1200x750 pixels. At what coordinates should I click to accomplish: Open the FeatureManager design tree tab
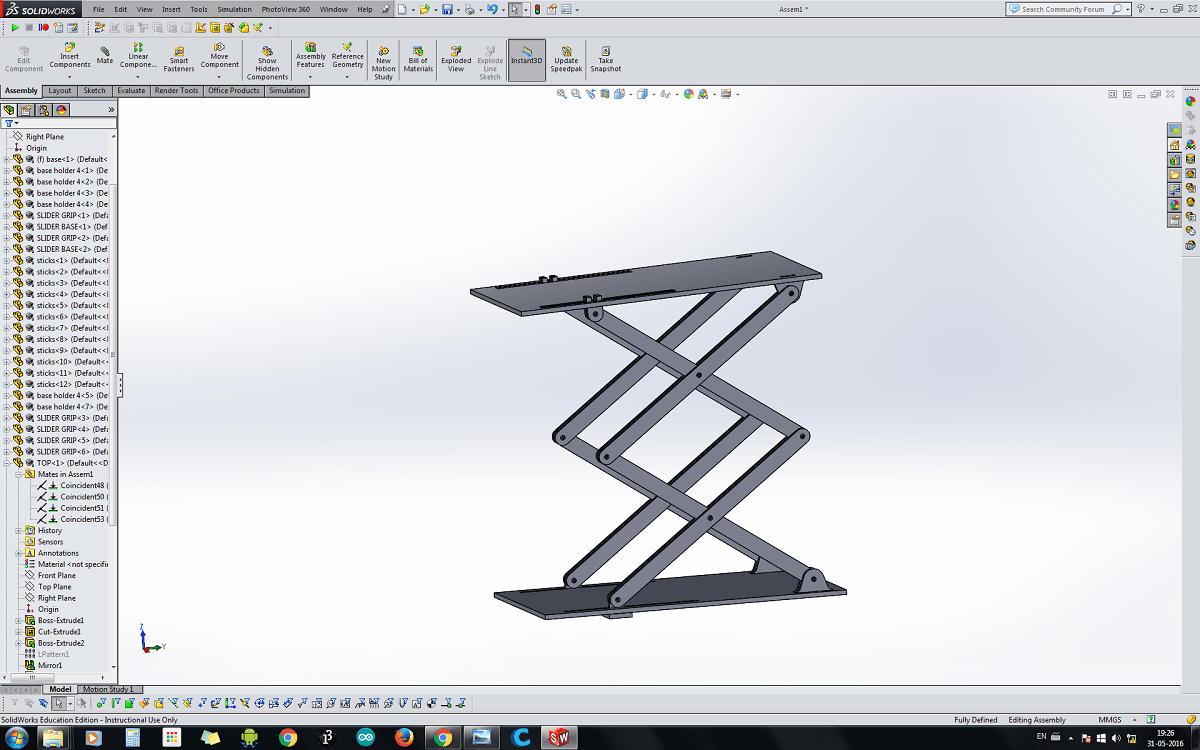pos(10,110)
